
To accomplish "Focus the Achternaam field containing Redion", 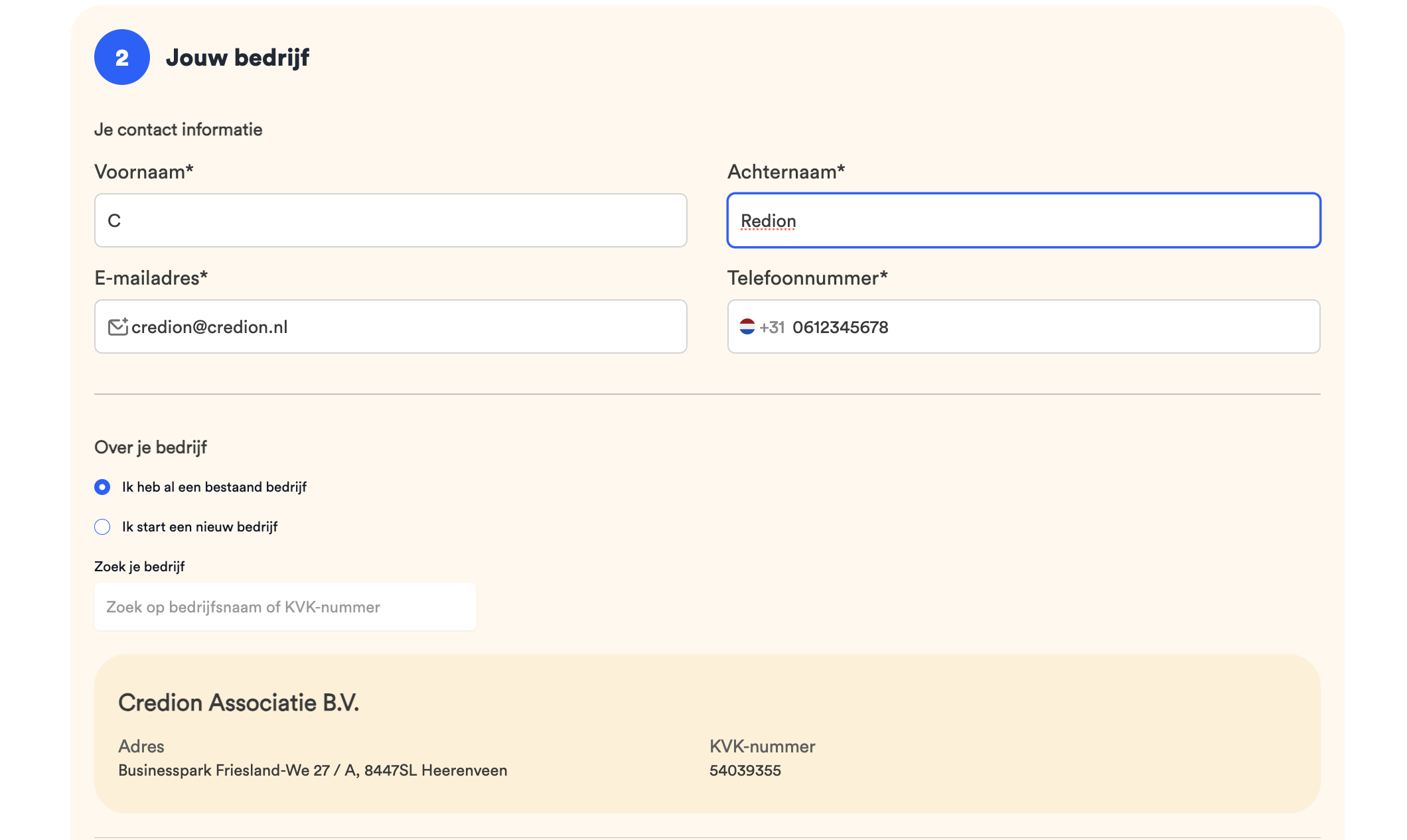I will point(1023,220).
